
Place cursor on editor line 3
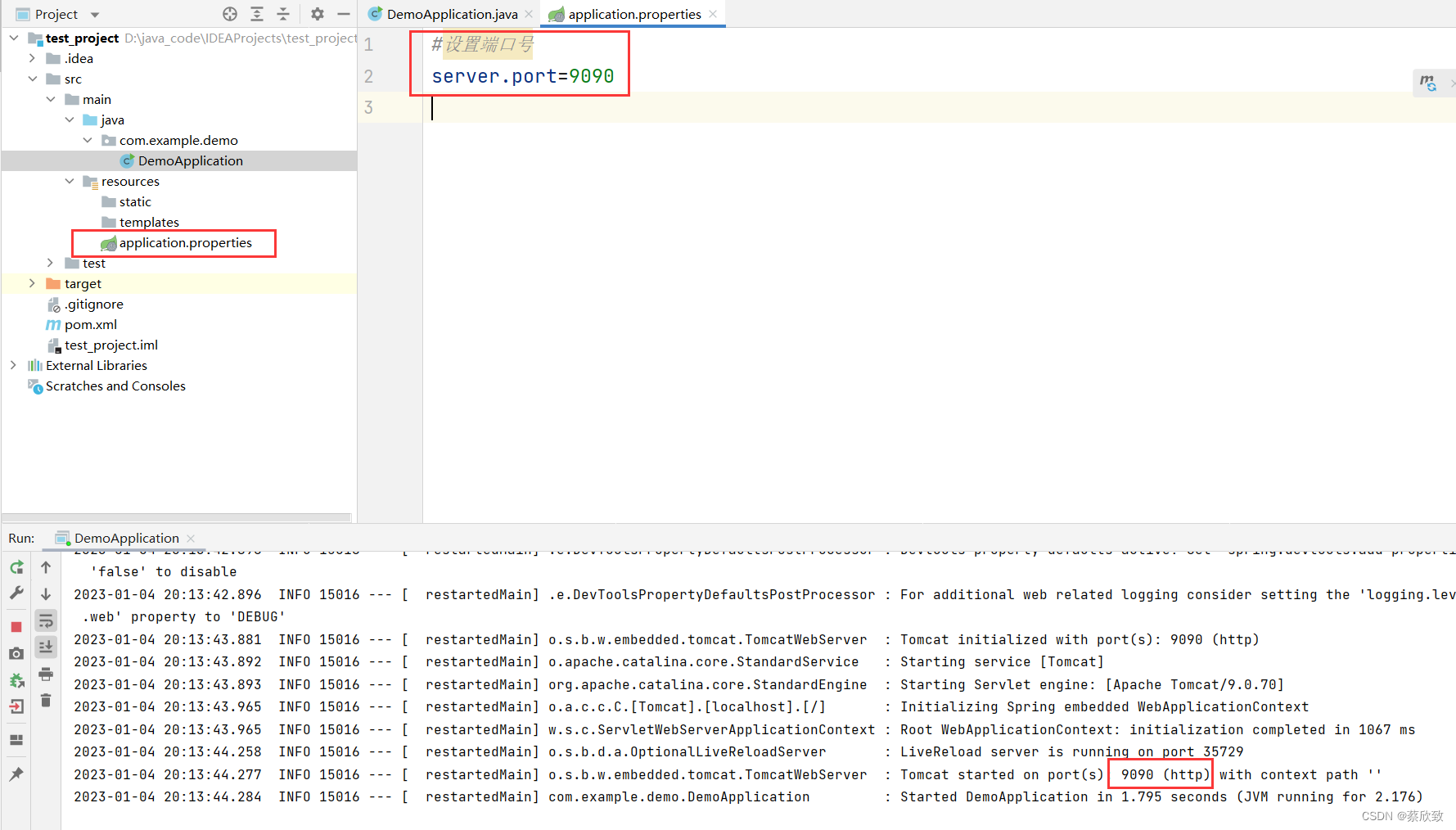[x=940, y=107]
